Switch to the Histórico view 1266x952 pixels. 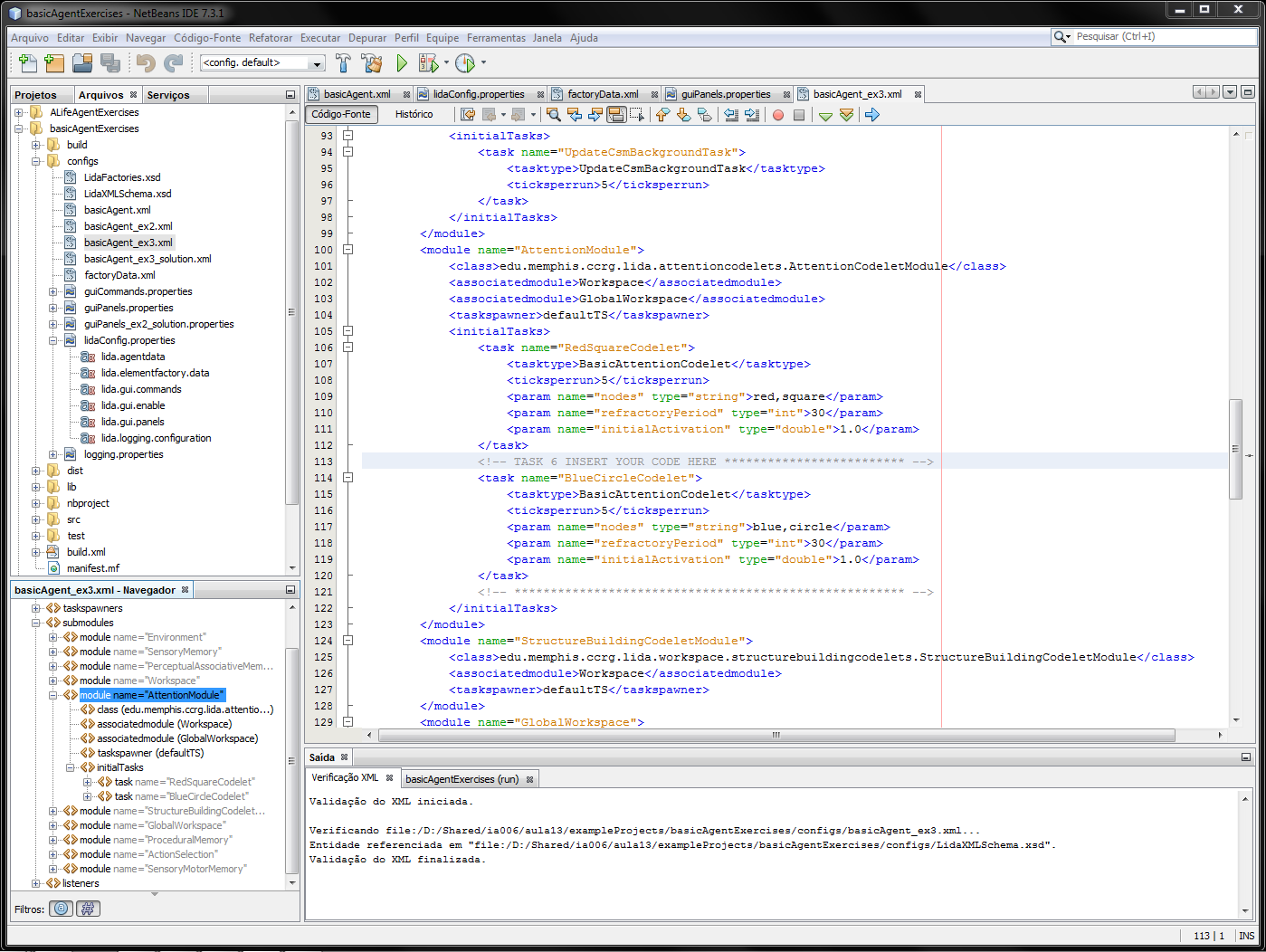[x=414, y=114]
